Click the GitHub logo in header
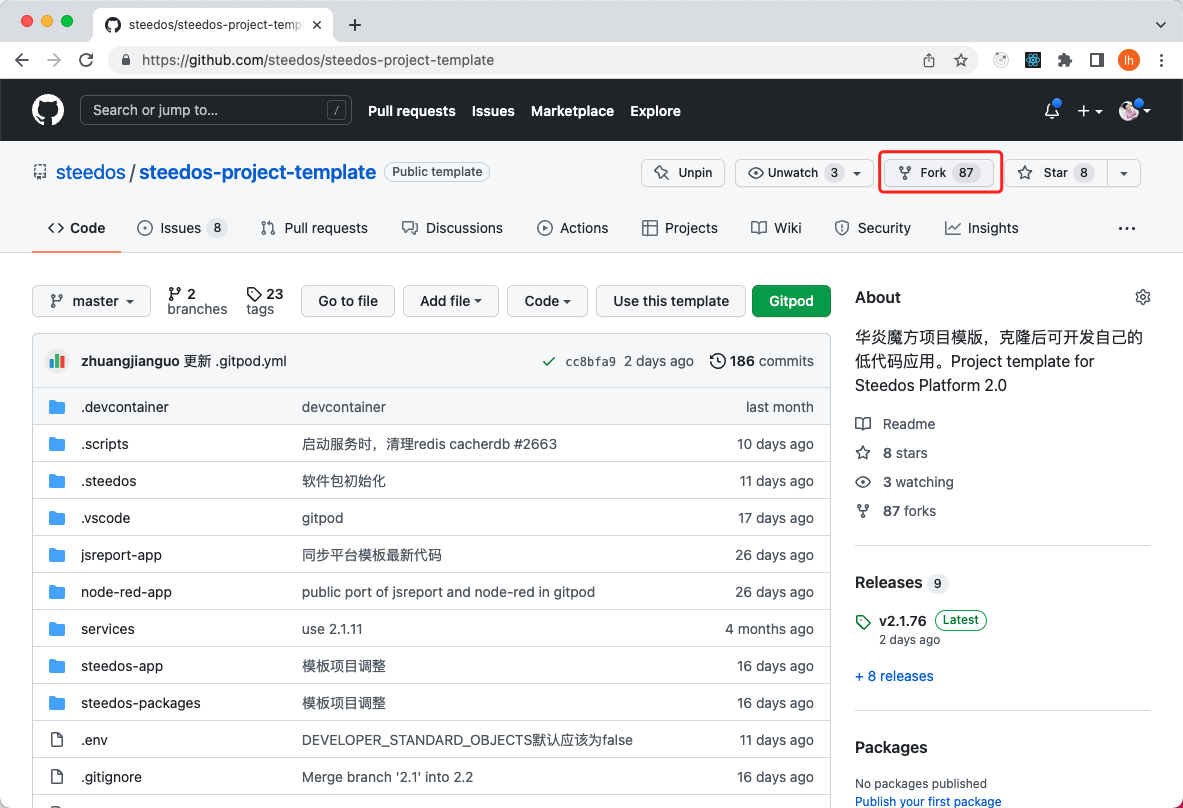1183x808 pixels. [x=48, y=110]
